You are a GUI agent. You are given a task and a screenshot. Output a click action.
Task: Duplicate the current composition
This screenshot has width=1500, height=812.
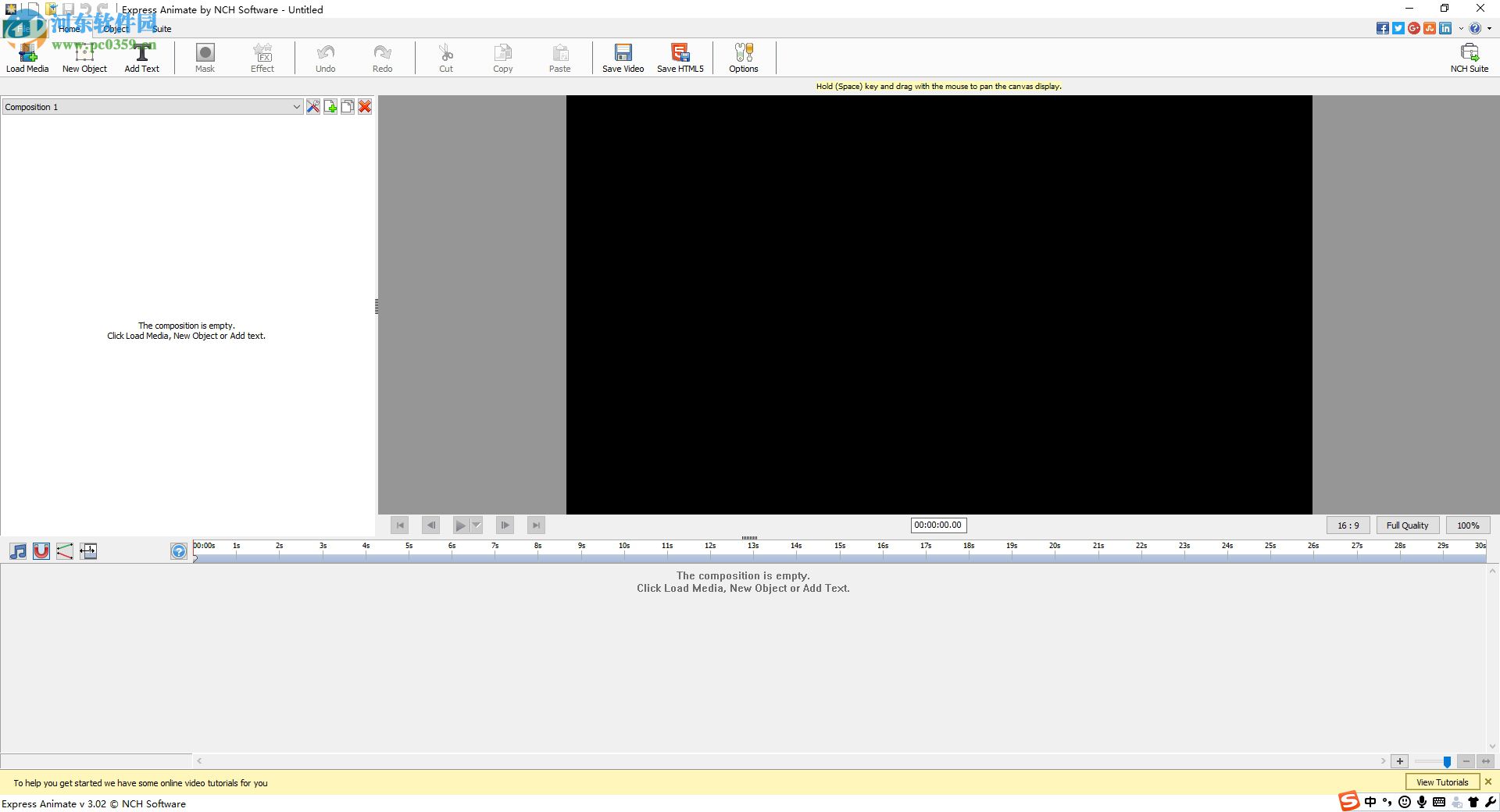[348, 106]
